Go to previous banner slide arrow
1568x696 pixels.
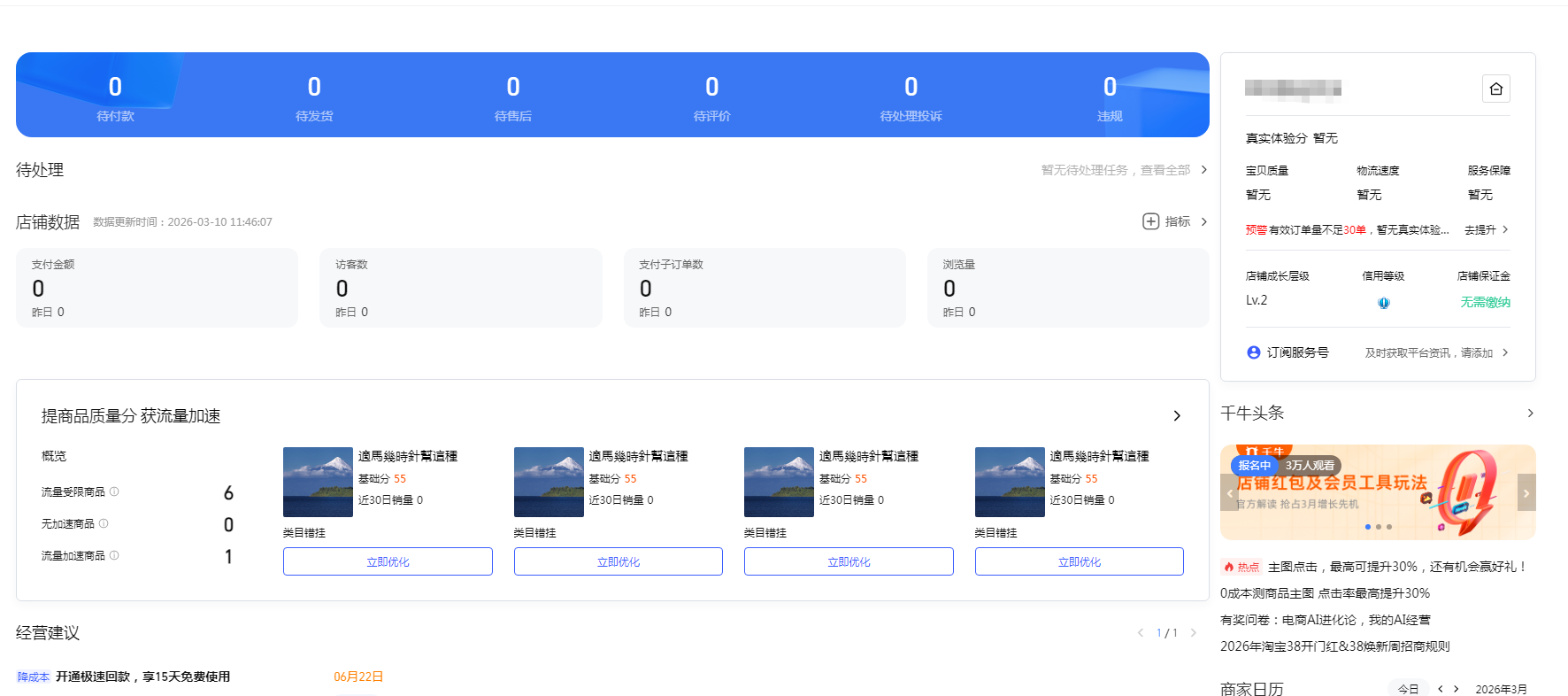click(1228, 493)
